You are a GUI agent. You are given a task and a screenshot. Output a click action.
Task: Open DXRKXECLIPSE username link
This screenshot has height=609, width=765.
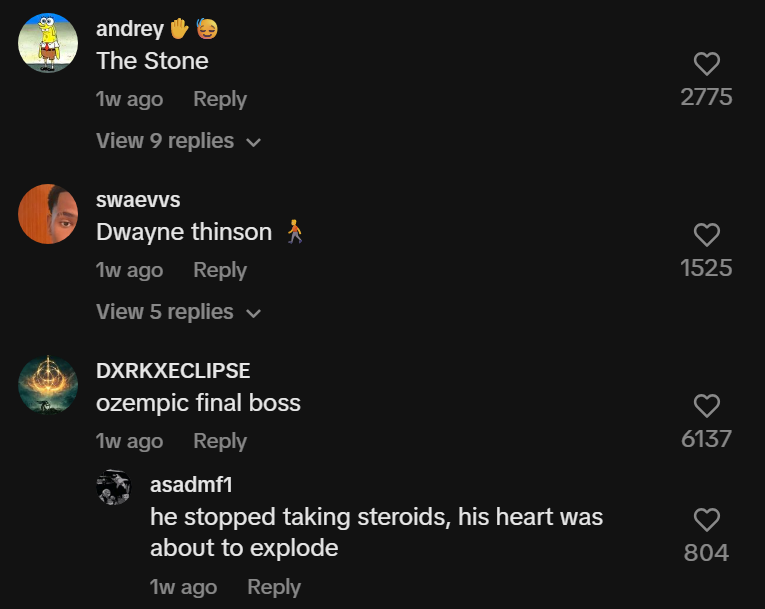(x=173, y=371)
